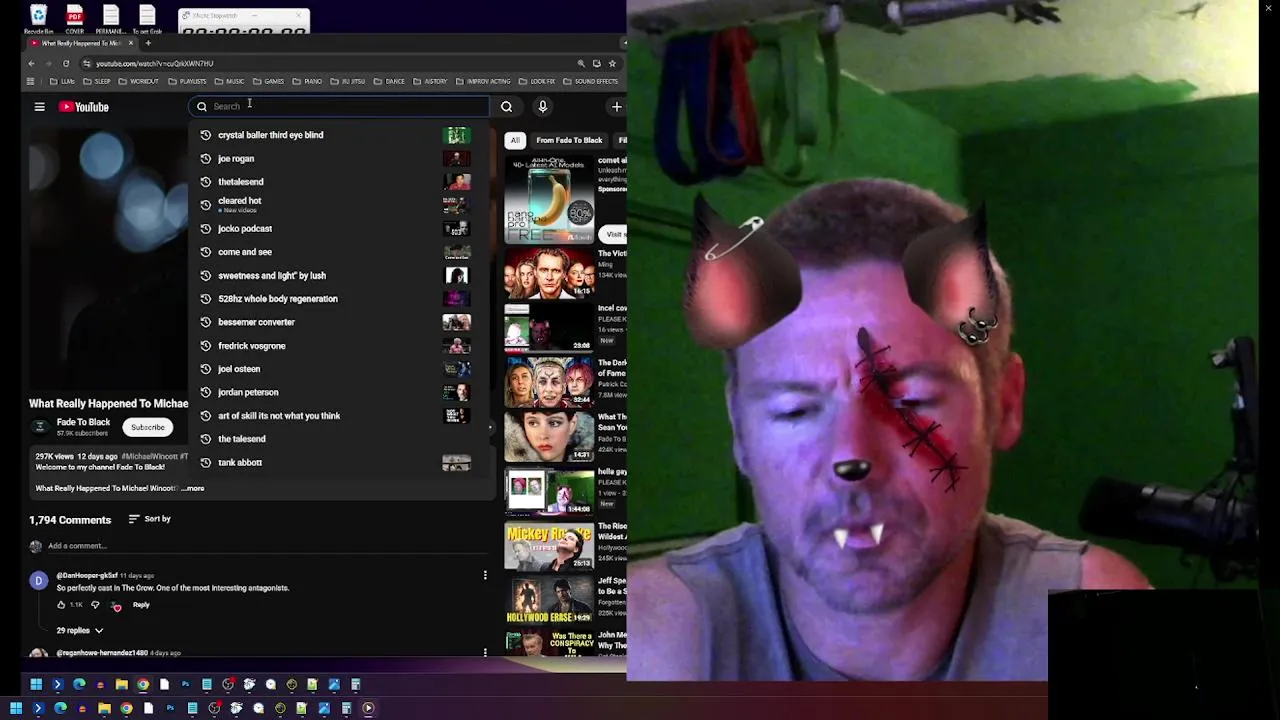Subscribe to Fade To Black channel
Image resolution: width=1280 pixels, height=720 pixels.
(147, 427)
